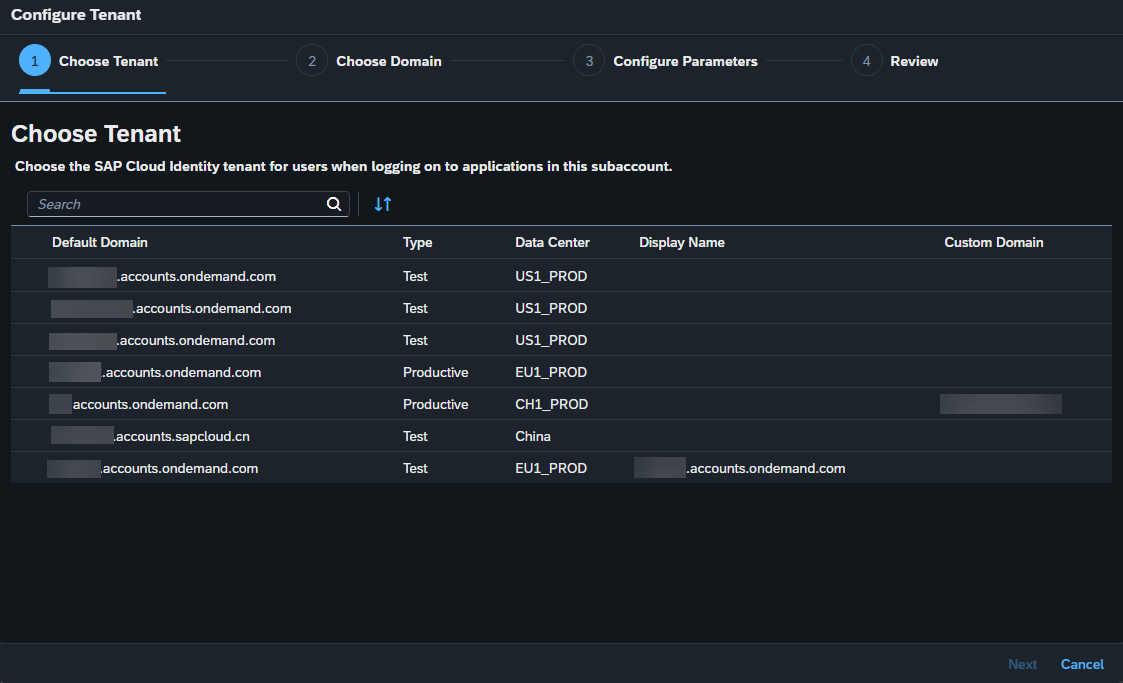Click the Productive type in the CH1_PROD row
This screenshot has width=1123, height=683.
point(435,404)
